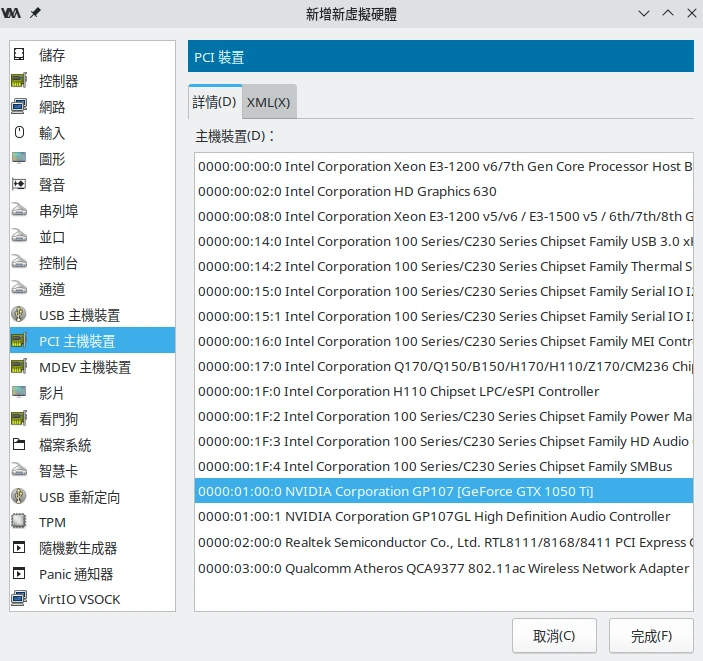Screen dimensions: 703x661
Task: Click the 聲音 sound hardware icon
Action: point(19,185)
